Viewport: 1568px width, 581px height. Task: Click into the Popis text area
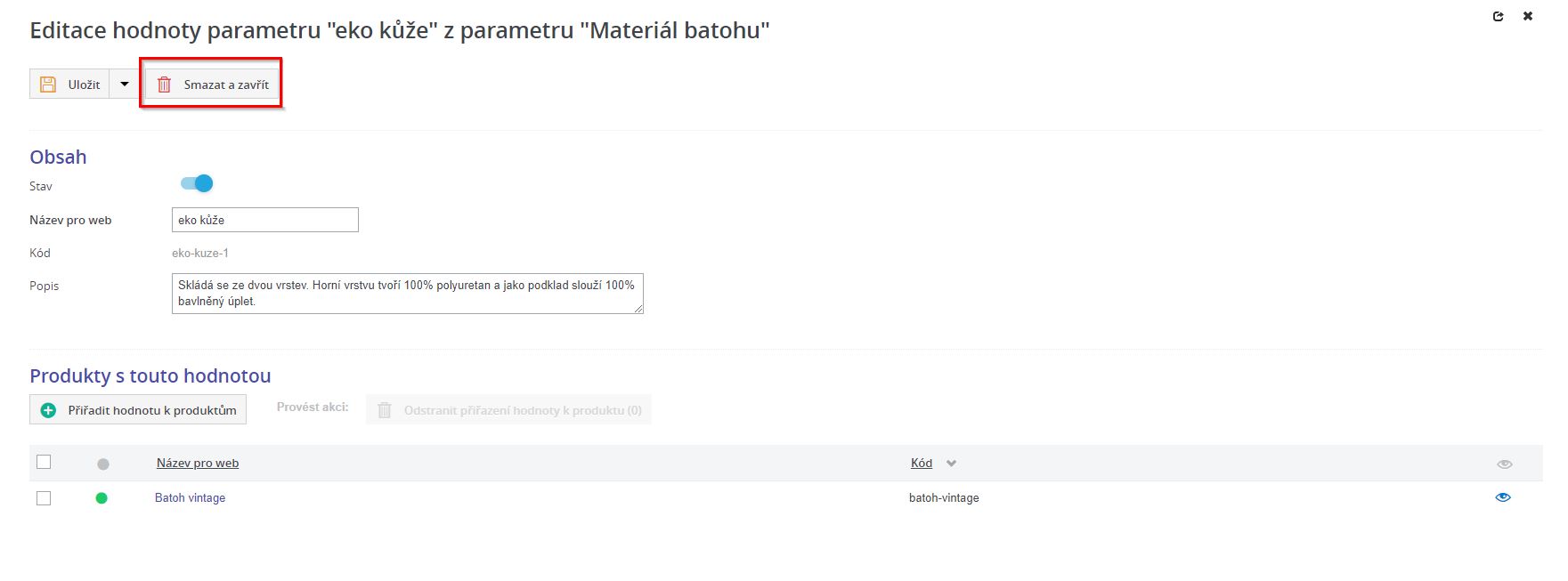point(407,294)
